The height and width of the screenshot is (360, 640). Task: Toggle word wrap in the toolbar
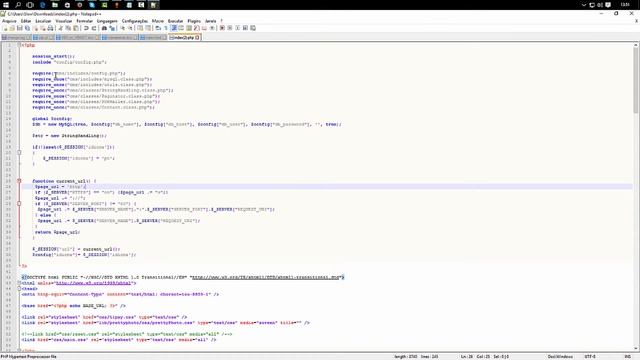point(158,28)
